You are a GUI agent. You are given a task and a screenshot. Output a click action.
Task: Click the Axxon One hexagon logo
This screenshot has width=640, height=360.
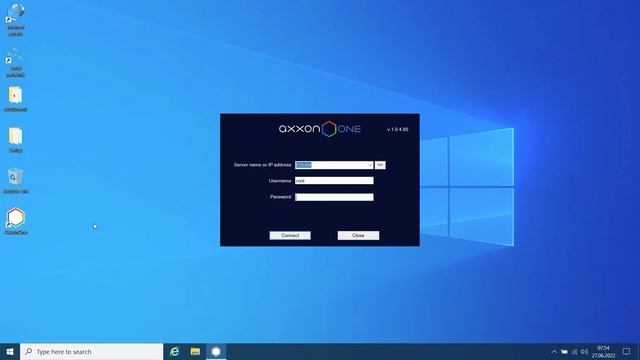coord(329,129)
